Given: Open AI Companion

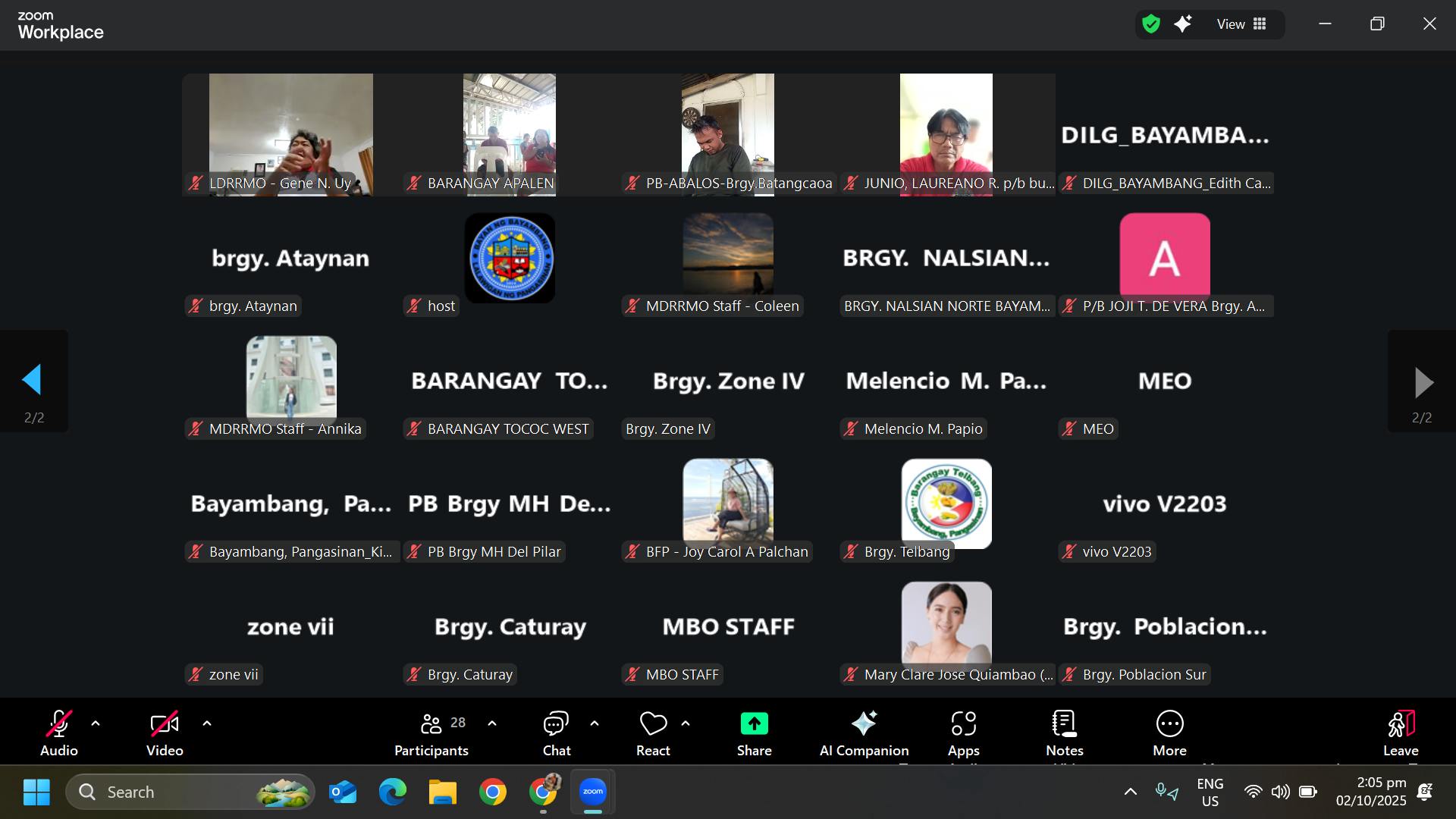Looking at the screenshot, I should click(864, 733).
